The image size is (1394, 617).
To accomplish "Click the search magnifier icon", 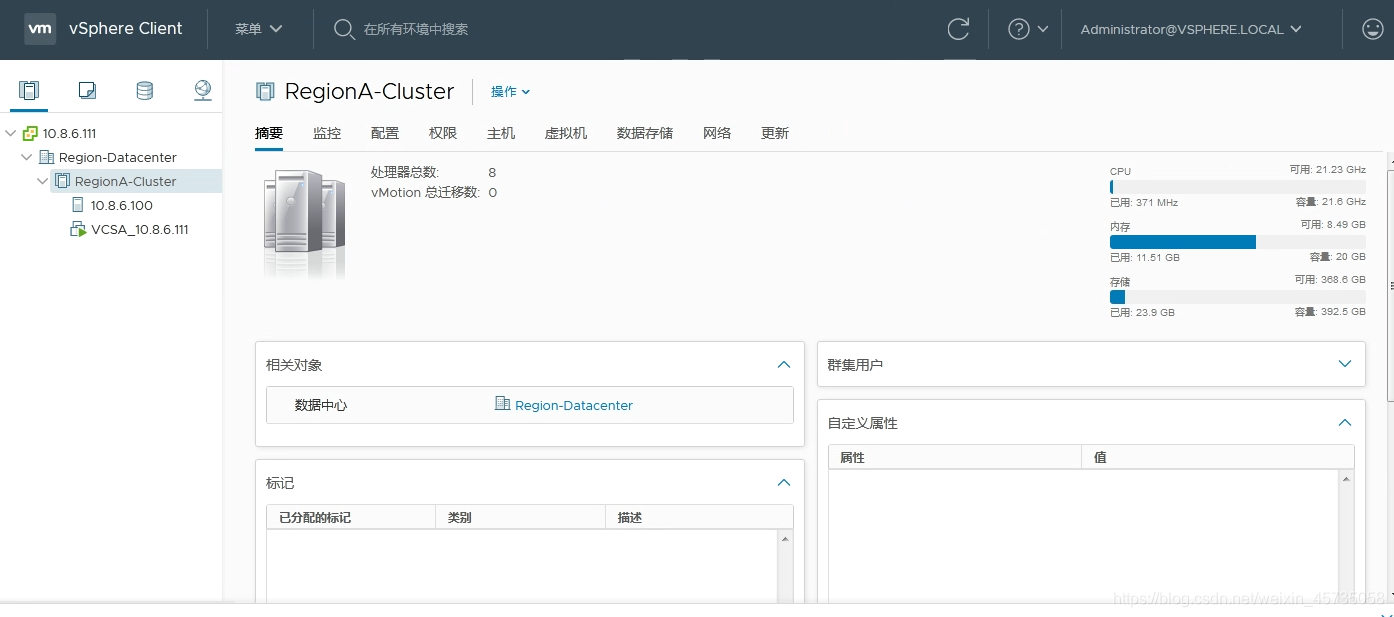I will pos(344,29).
